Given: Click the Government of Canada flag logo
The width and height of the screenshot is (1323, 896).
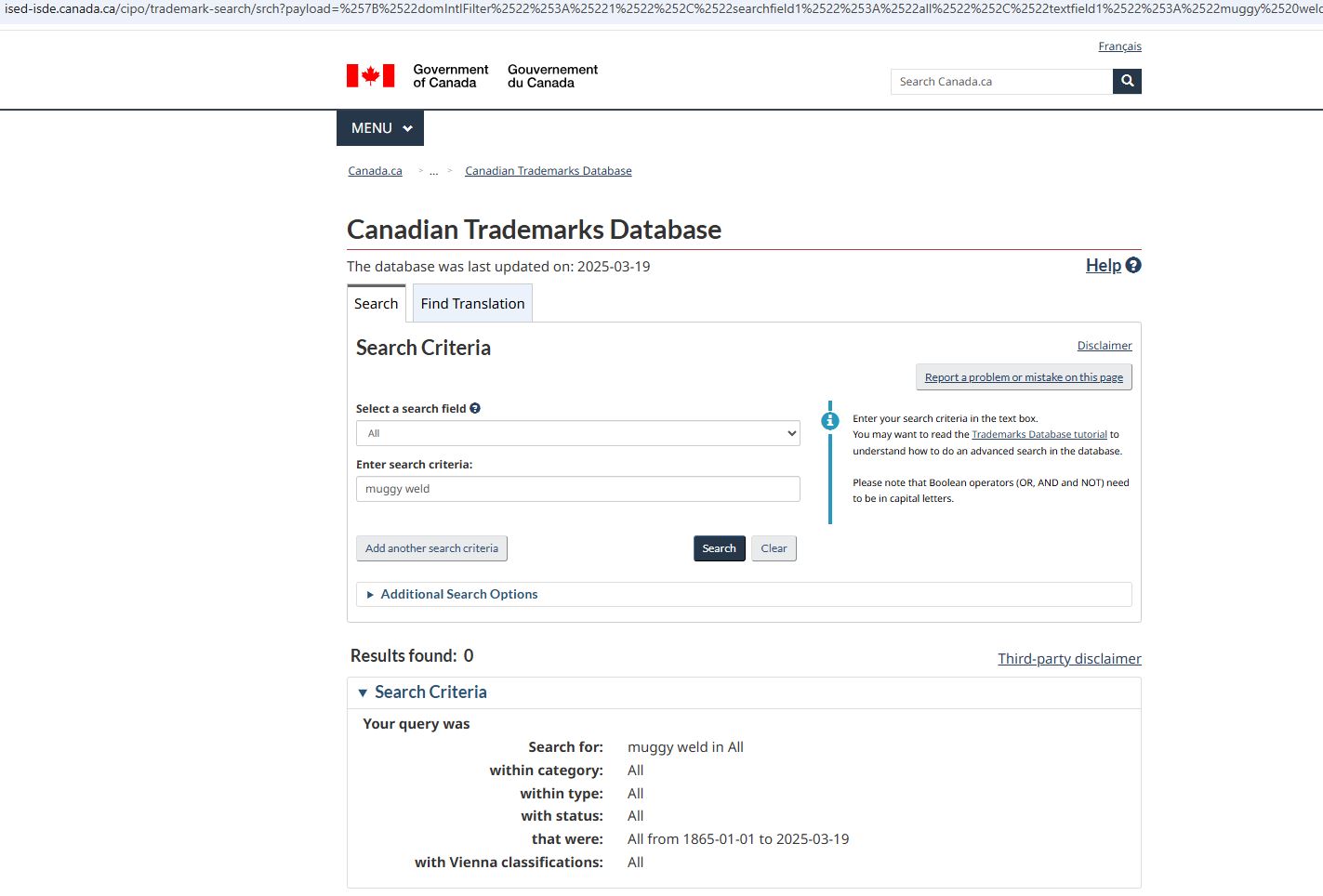Looking at the screenshot, I should [371, 75].
